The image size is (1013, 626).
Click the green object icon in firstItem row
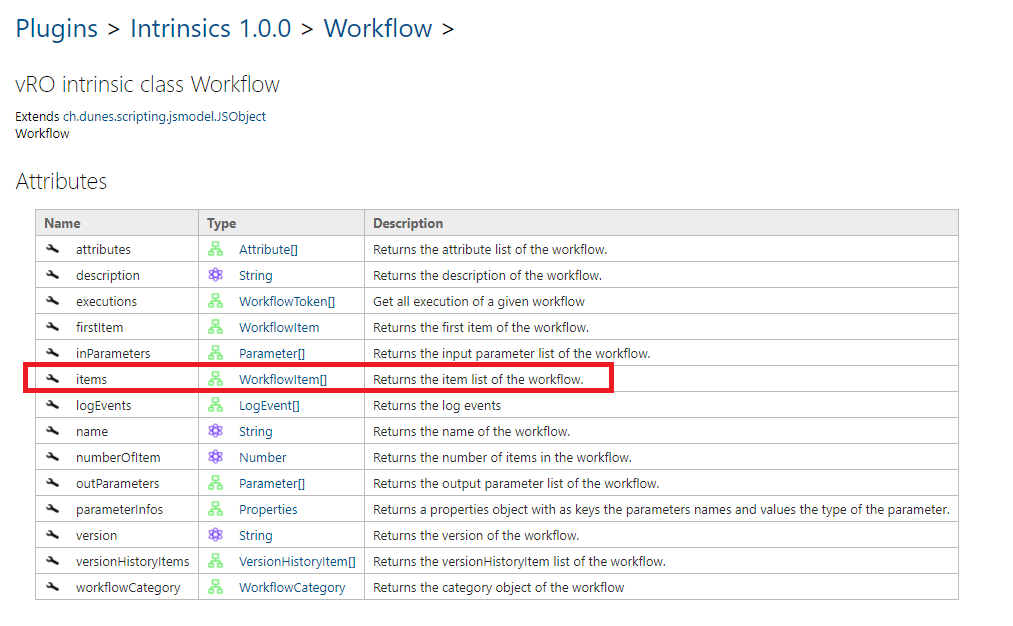click(x=215, y=327)
